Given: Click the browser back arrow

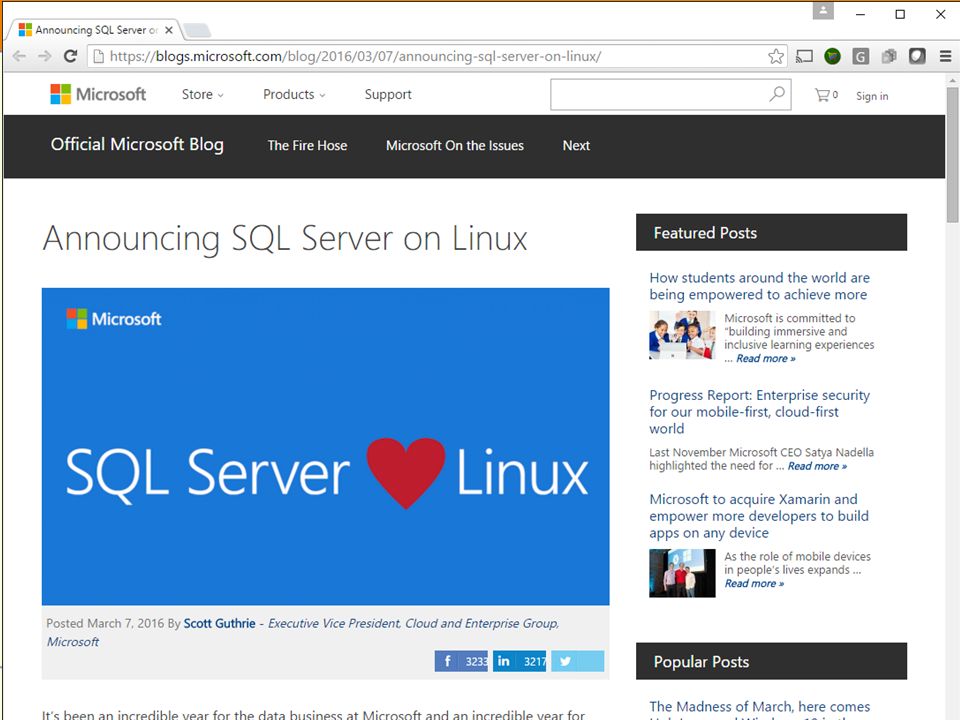Looking at the screenshot, I should click(19, 56).
